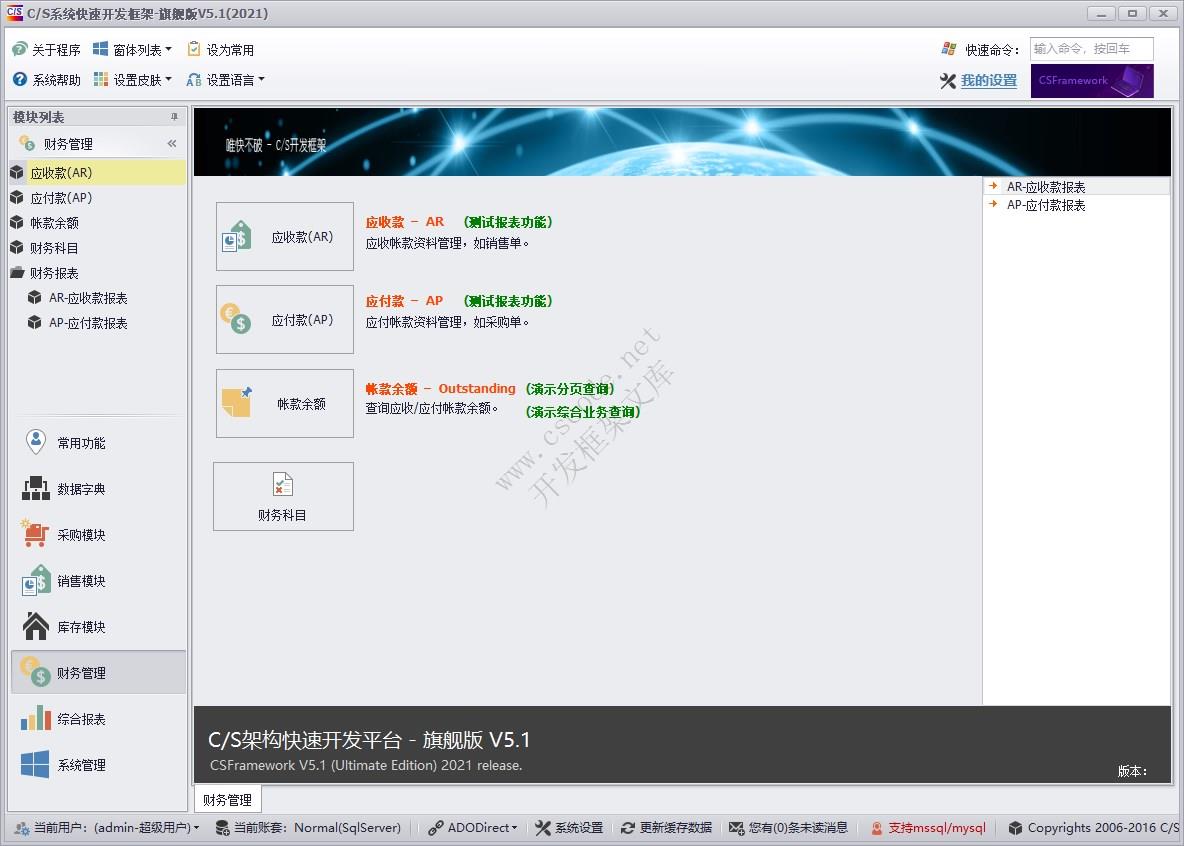Click the 应收款(AR) tile in main area
1184x846 pixels.
click(x=283, y=236)
